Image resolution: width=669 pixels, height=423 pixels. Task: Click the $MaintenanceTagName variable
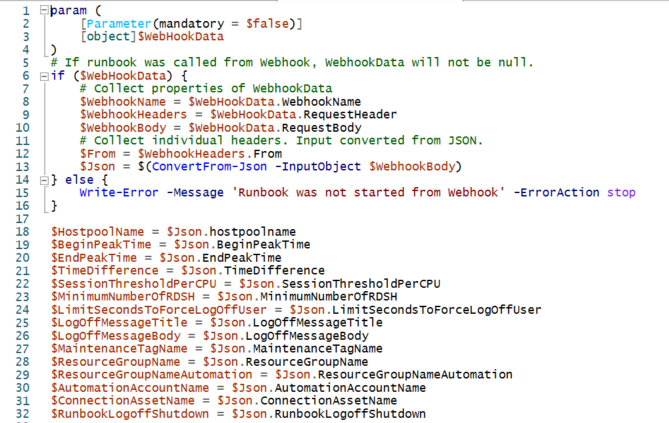pos(119,349)
